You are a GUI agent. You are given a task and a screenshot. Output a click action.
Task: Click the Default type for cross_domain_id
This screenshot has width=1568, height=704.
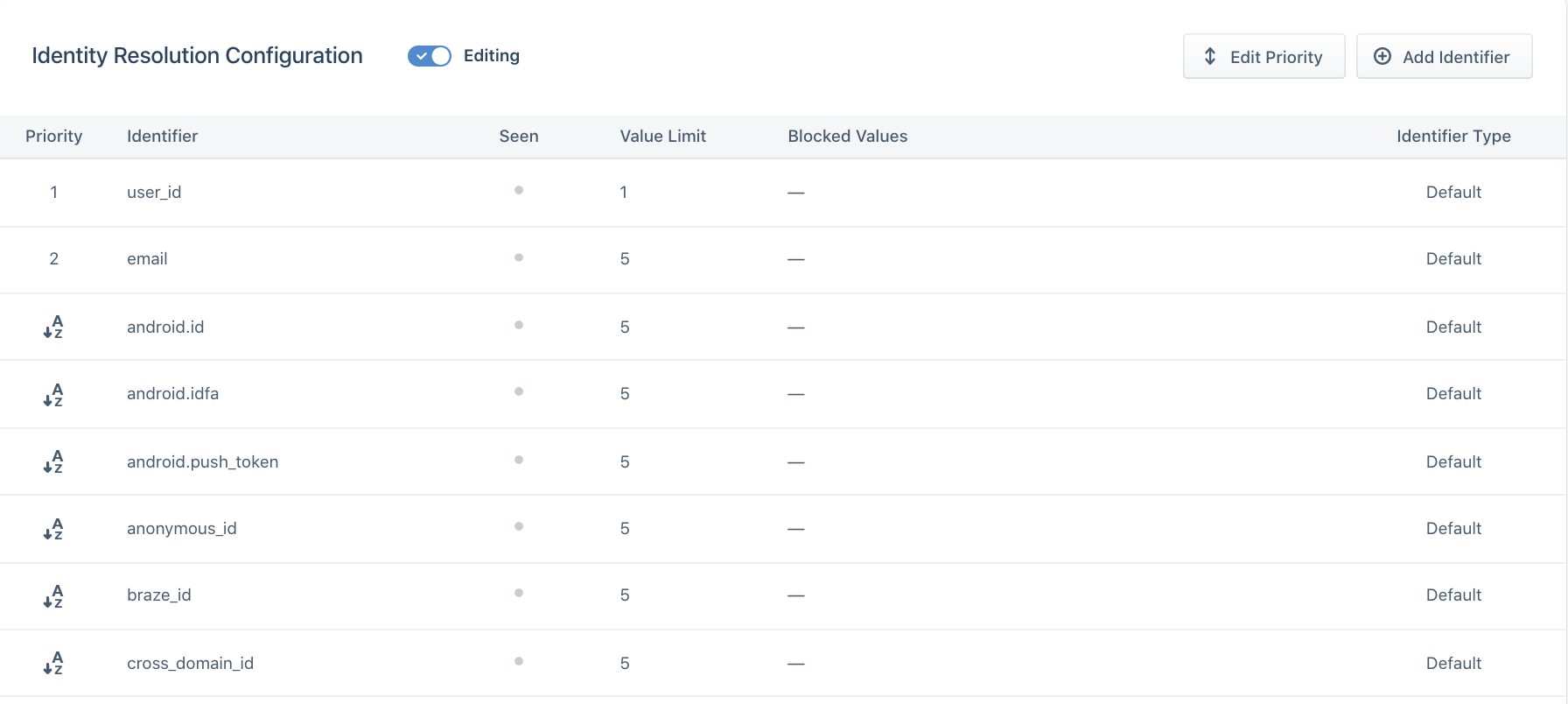point(1452,663)
